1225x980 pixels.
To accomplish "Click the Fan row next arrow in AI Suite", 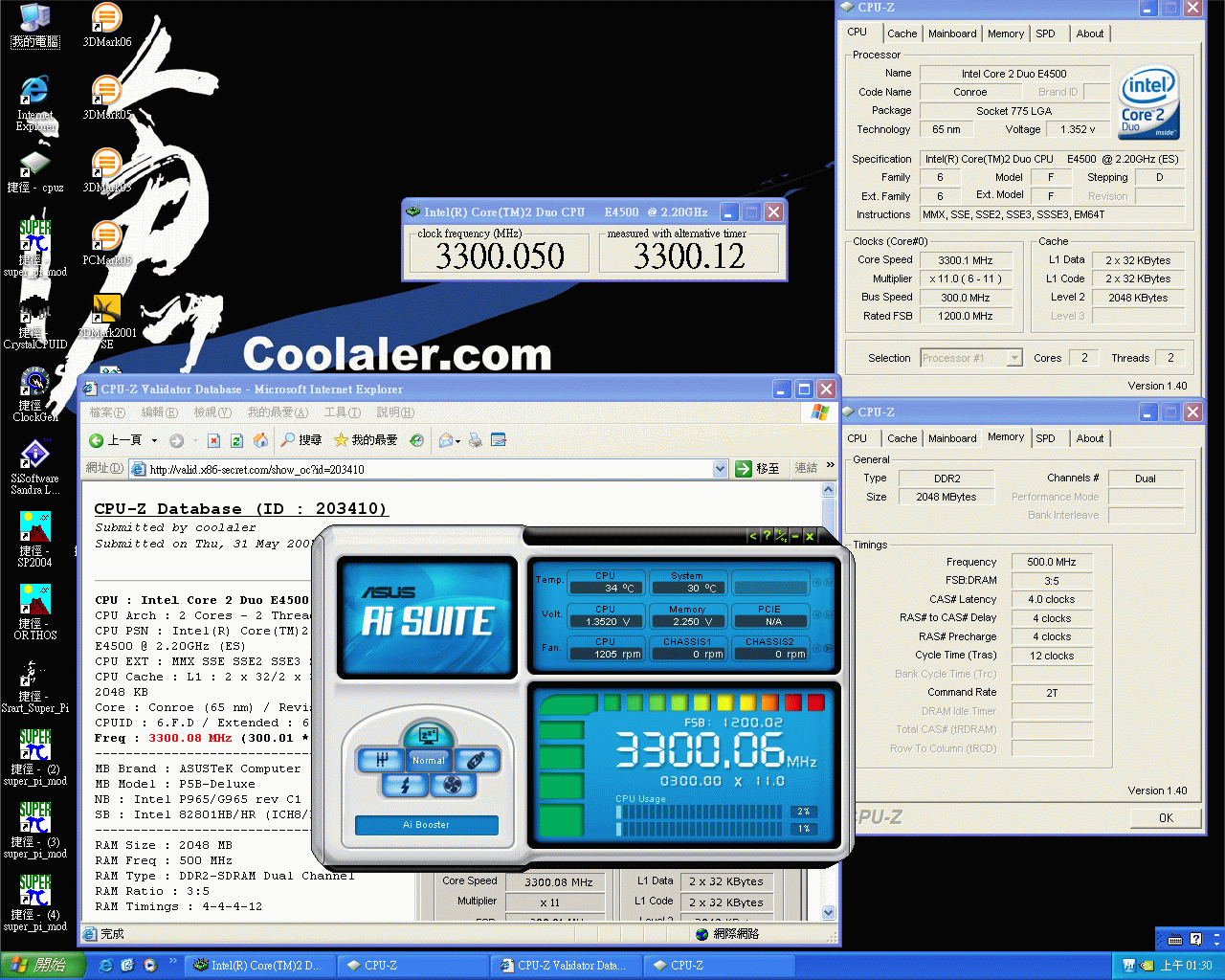I will pyautogui.click(x=829, y=648).
